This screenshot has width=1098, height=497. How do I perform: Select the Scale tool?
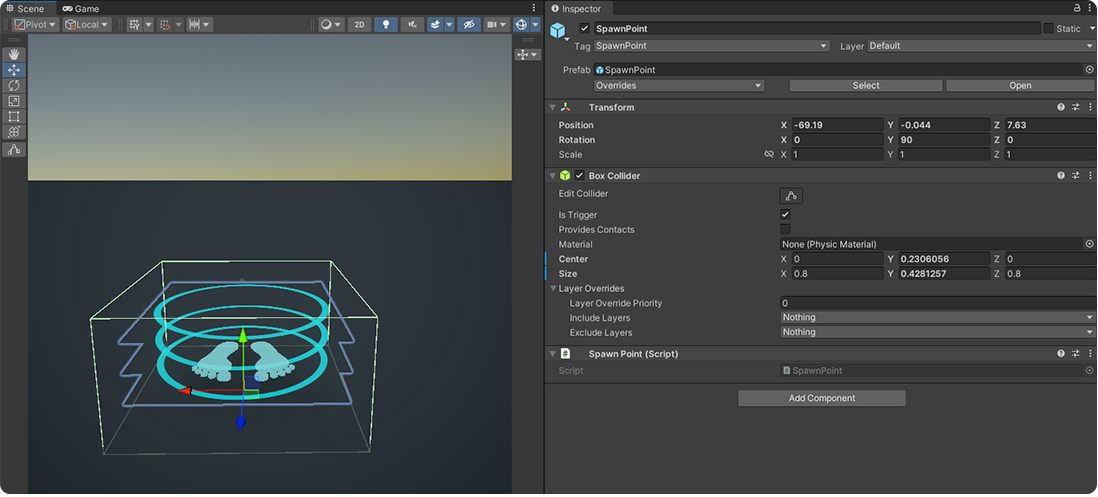(14, 101)
